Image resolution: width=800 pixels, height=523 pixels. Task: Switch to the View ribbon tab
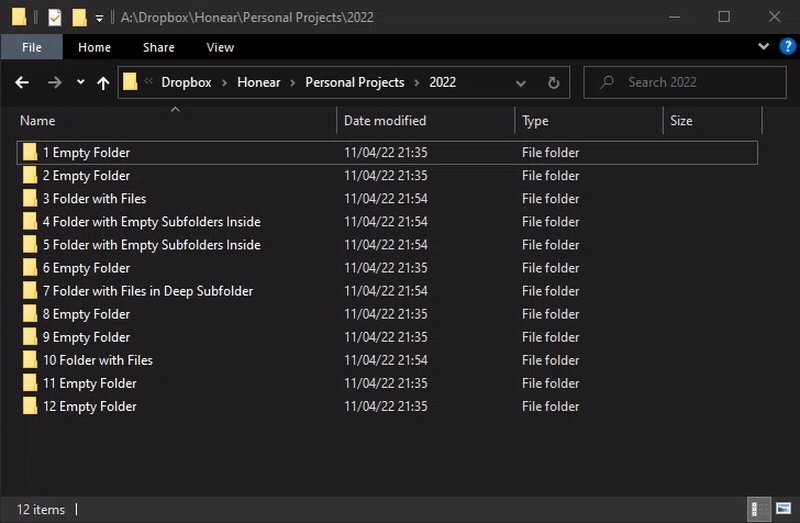pyautogui.click(x=219, y=47)
